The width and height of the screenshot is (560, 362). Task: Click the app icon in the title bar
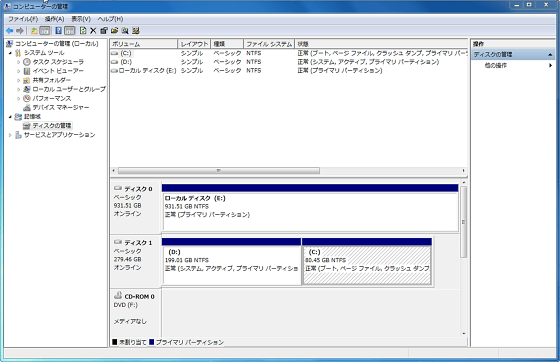(x=7, y=6)
